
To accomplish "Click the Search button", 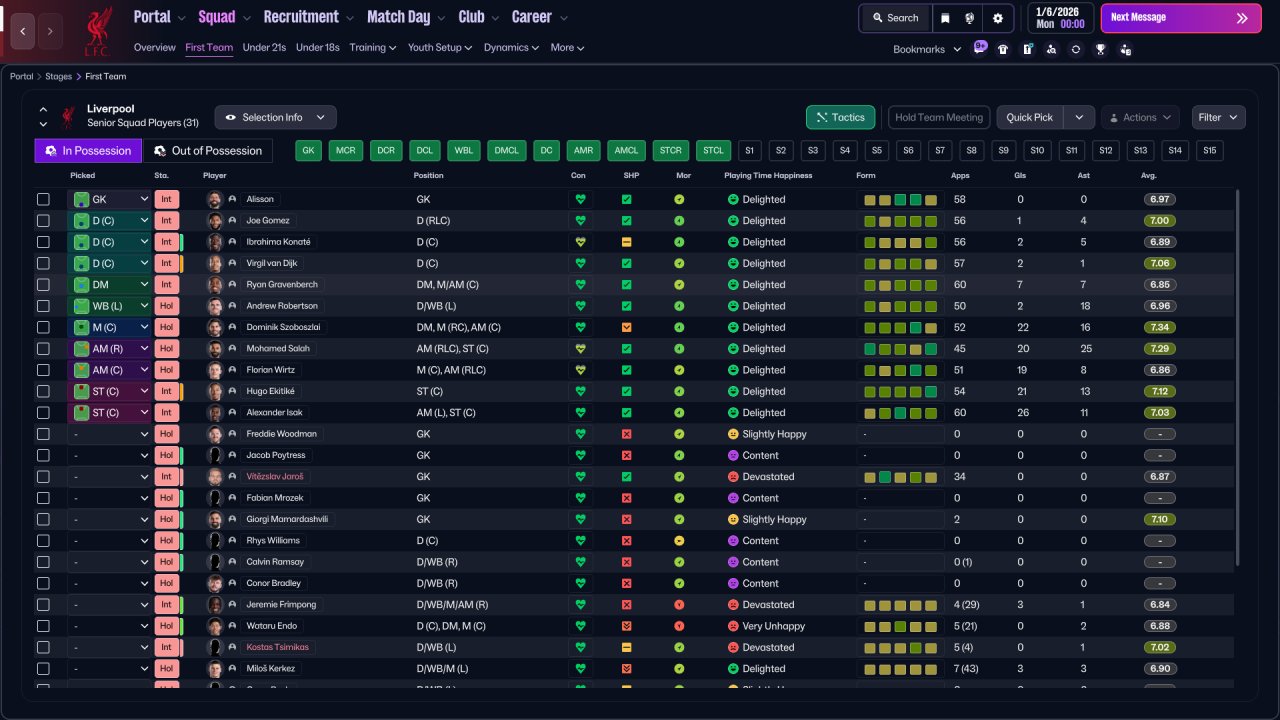I will point(895,18).
